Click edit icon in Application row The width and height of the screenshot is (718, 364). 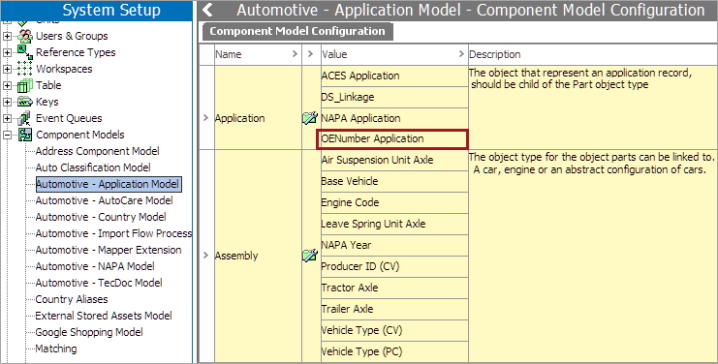pos(310,118)
